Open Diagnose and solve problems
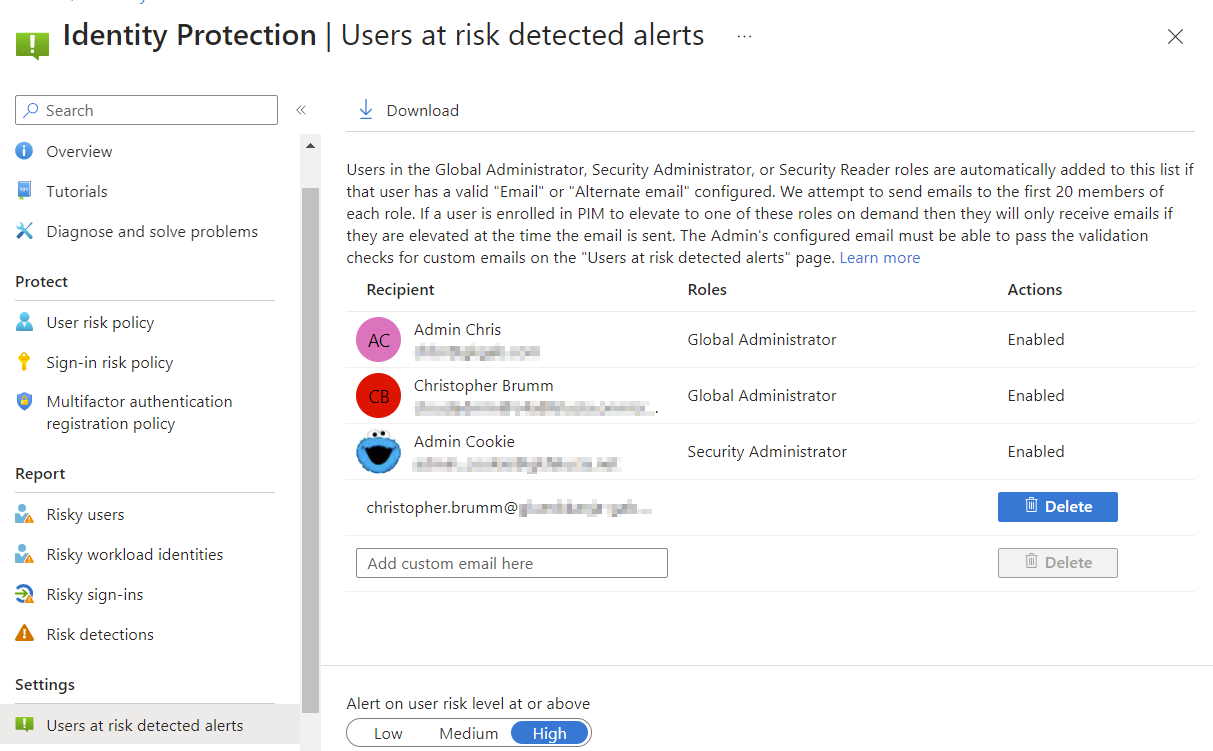The height and width of the screenshot is (751, 1213). 151,231
